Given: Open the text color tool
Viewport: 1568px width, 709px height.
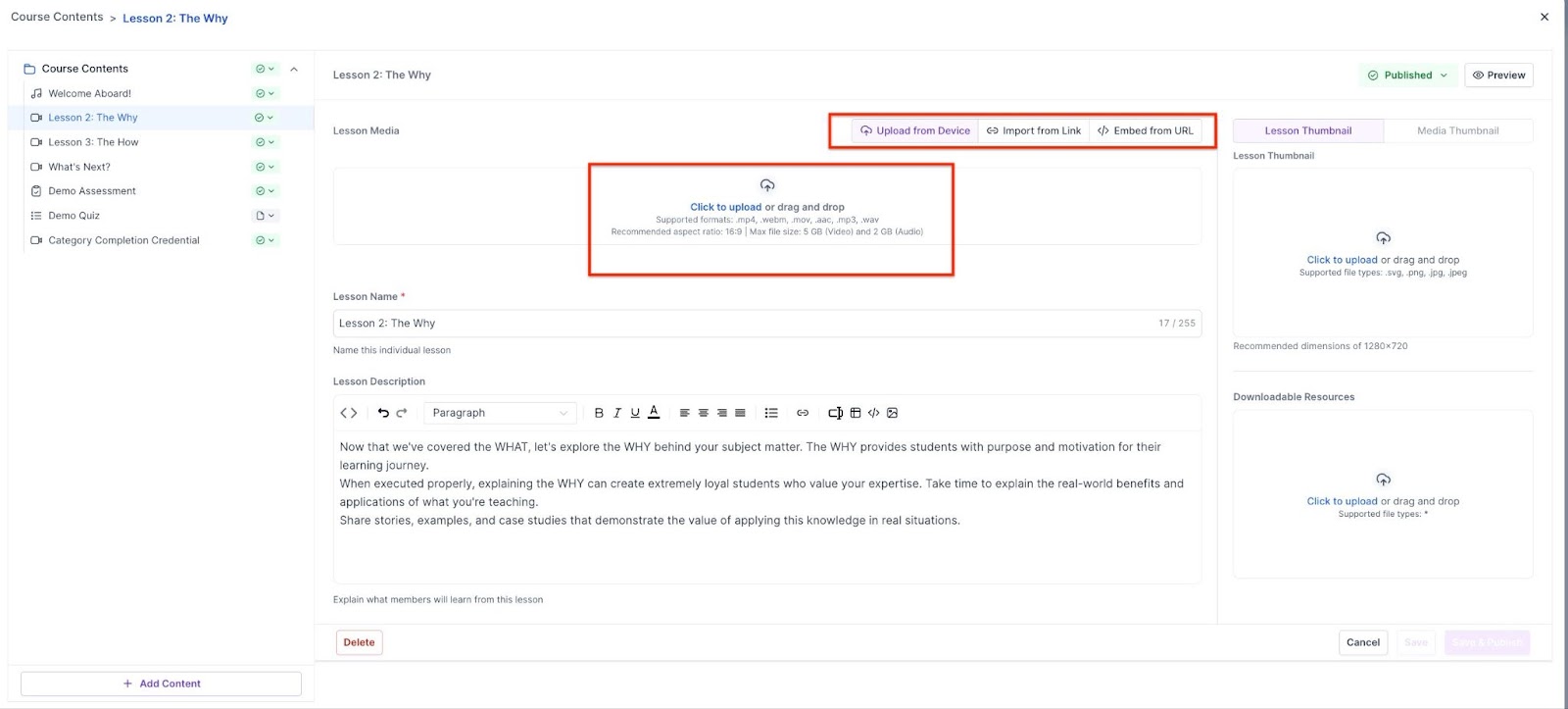Looking at the screenshot, I should coord(654,413).
